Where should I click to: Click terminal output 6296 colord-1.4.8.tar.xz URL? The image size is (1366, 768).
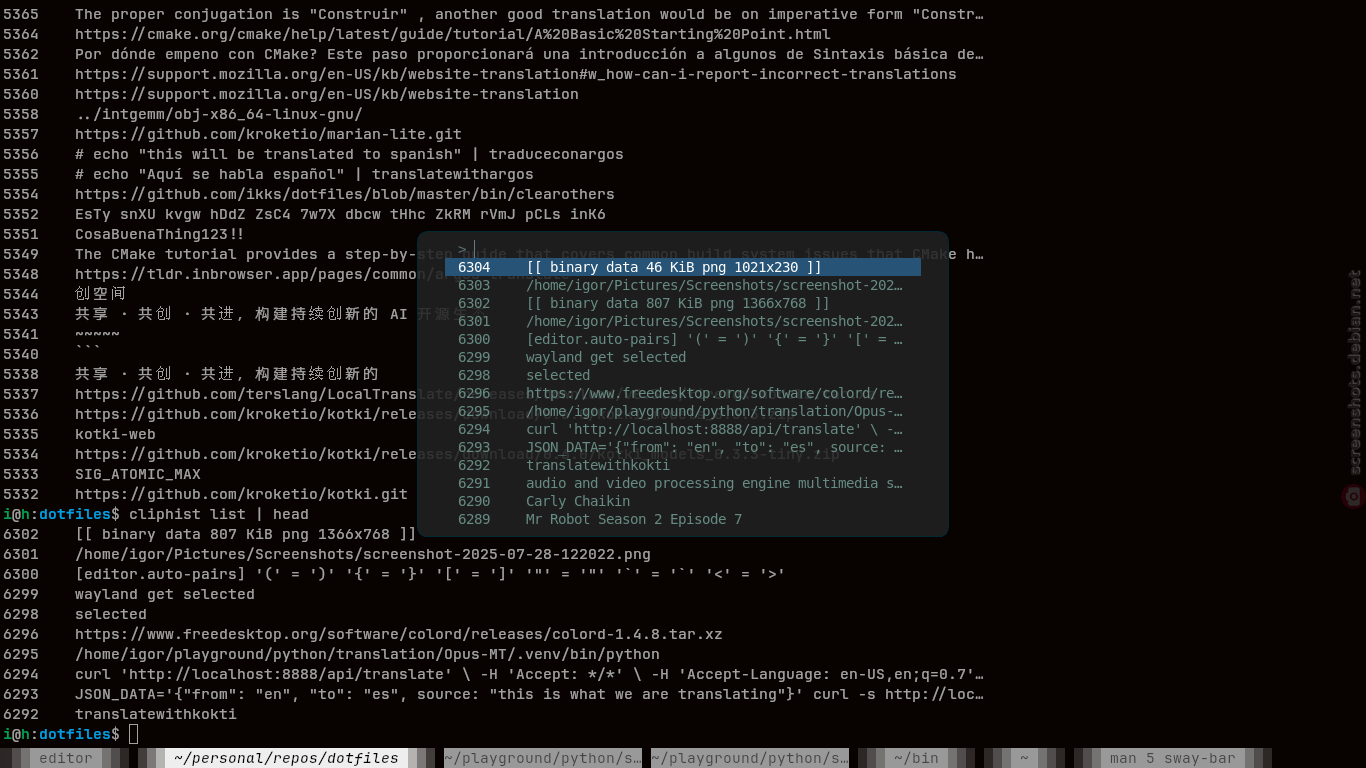click(x=399, y=634)
